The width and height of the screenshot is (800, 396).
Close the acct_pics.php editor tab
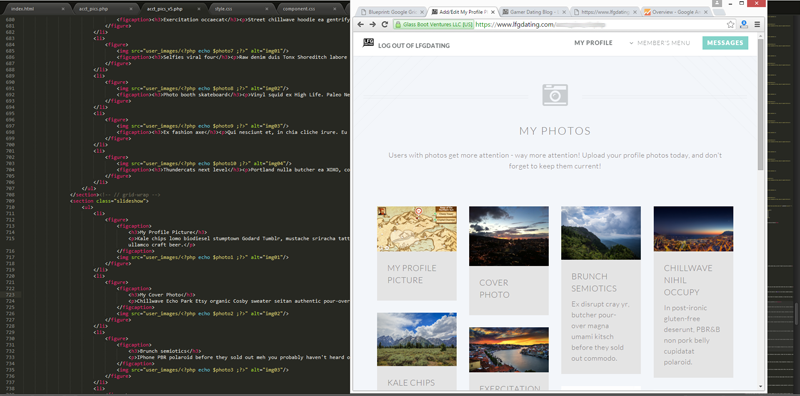(131, 9)
